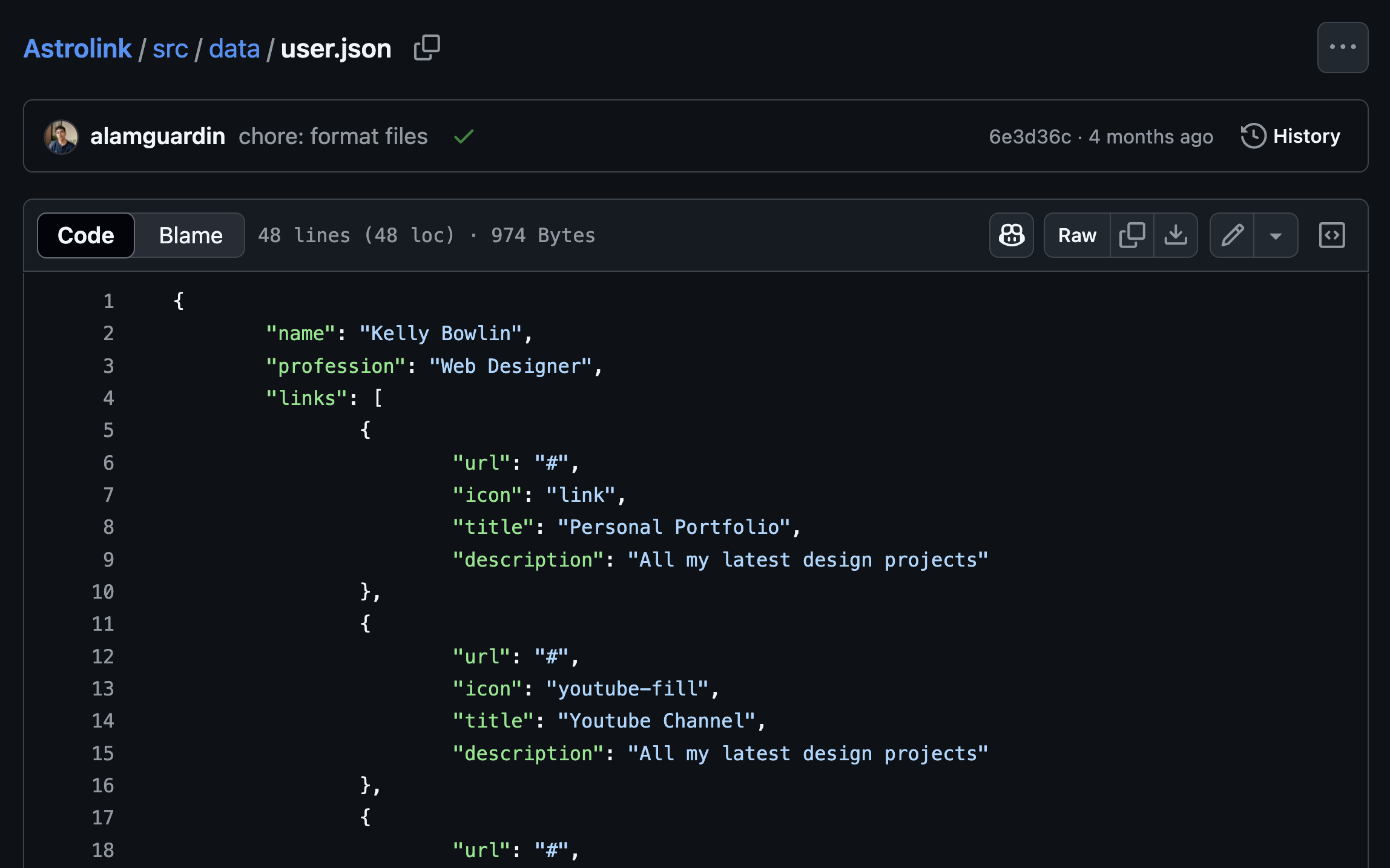This screenshot has width=1390, height=868.
Task: Open the 'chore: format files' commit message
Action: point(333,136)
